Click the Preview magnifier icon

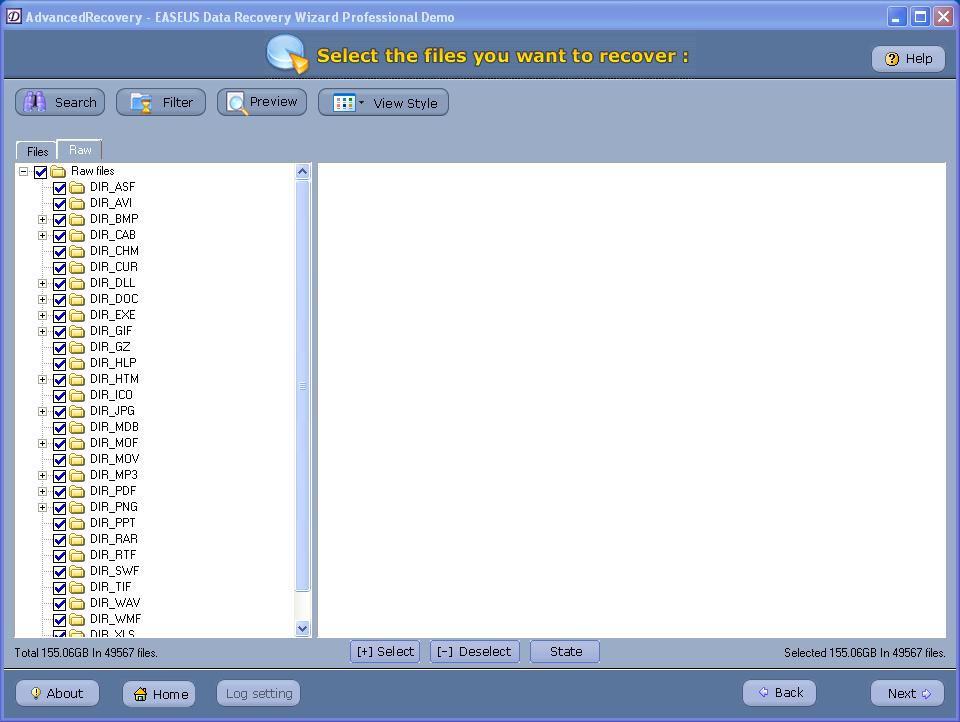236,103
